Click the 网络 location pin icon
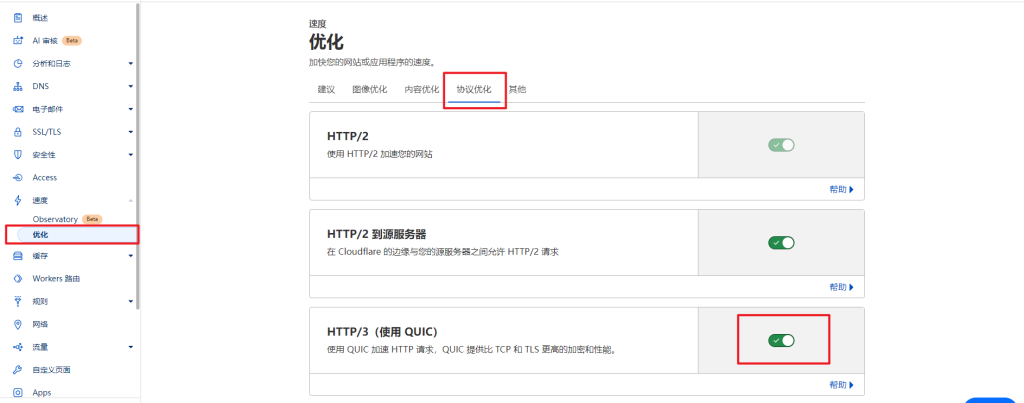The height and width of the screenshot is (403, 1024). point(18,325)
